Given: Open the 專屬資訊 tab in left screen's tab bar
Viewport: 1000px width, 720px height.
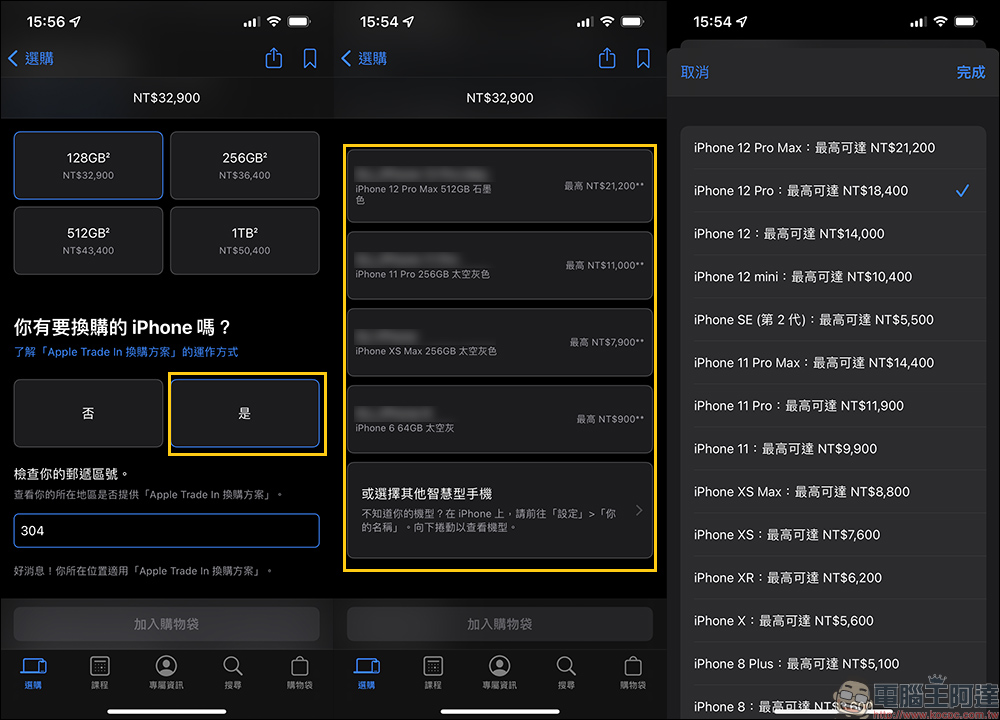Looking at the screenshot, I should pyautogui.click(x=166, y=673).
